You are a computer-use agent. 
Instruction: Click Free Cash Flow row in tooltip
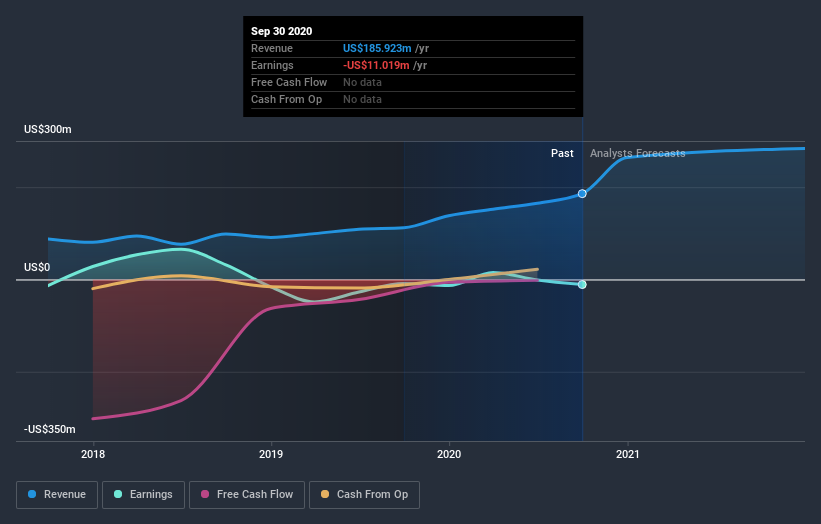point(413,83)
